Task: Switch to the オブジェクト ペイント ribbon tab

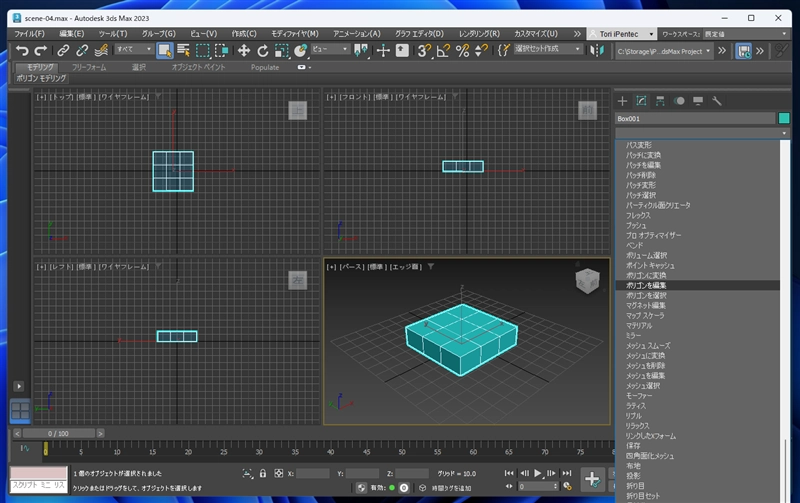Action: point(198,67)
